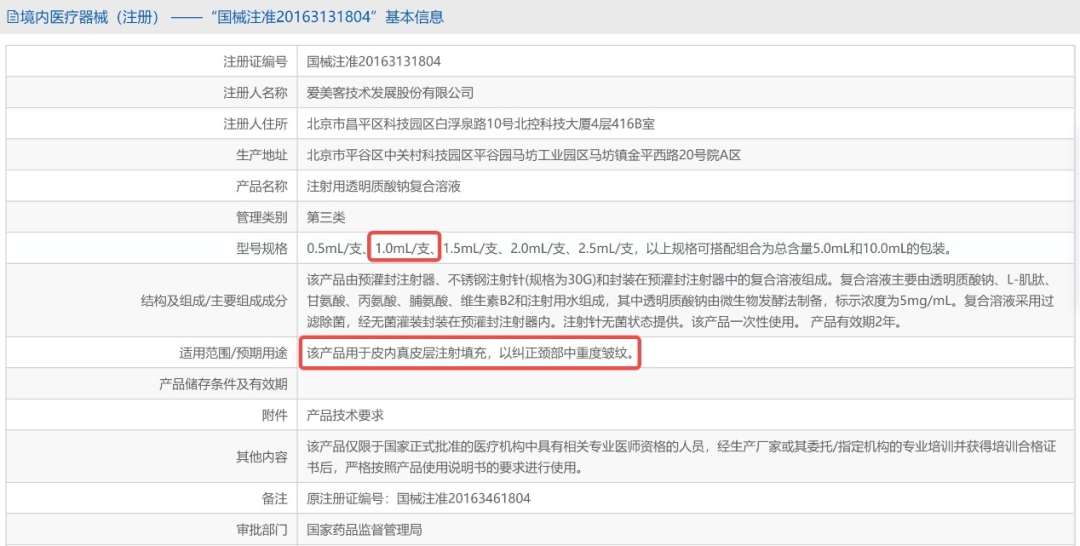Click the empty 产品储存条件及有效期 value cell
The width and height of the screenshot is (1080, 546).
point(685,384)
